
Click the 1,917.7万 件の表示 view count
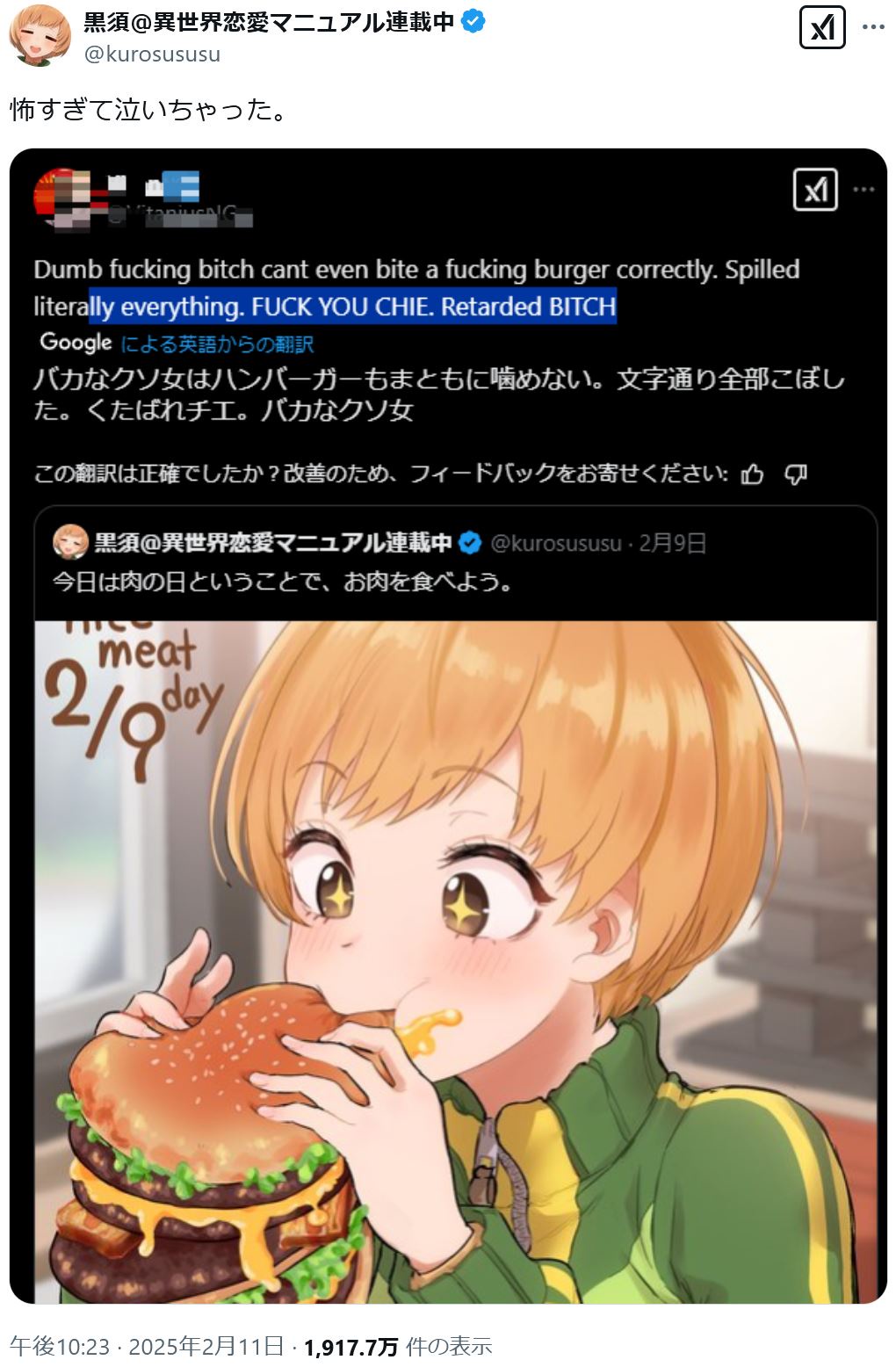pyautogui.click(x=398, y=1346)
